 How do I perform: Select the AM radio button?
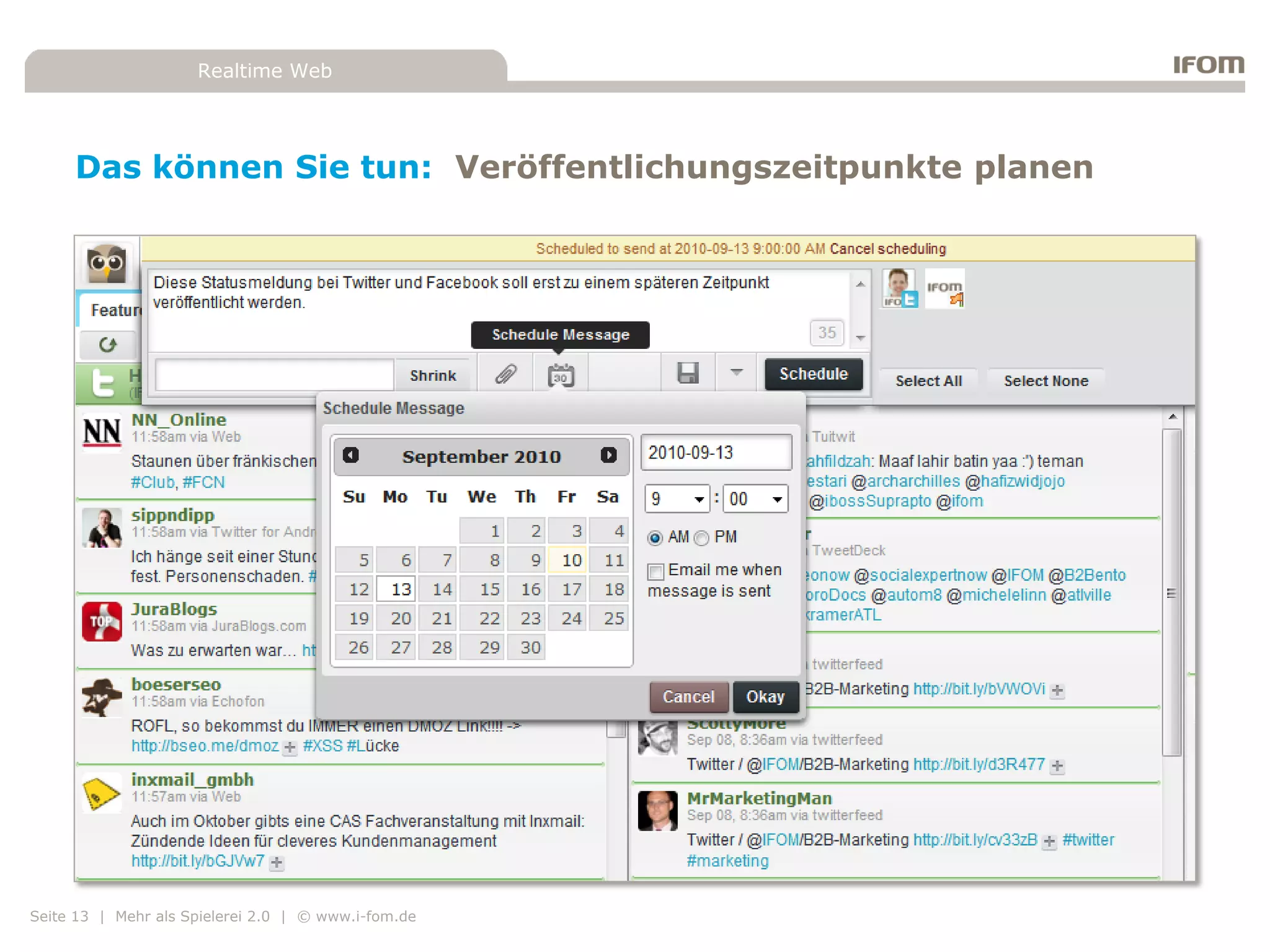click(655, 538)
